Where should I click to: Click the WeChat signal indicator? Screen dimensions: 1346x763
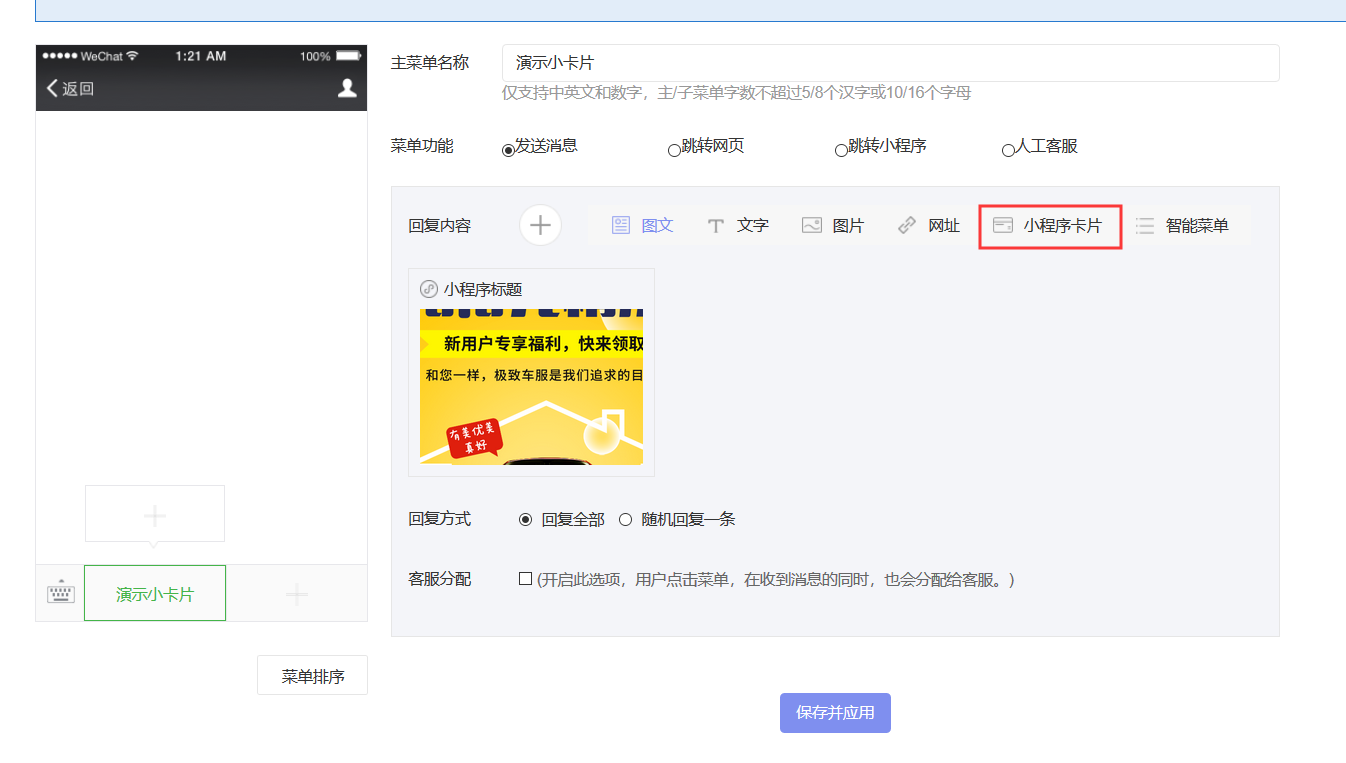coord(91,56)
